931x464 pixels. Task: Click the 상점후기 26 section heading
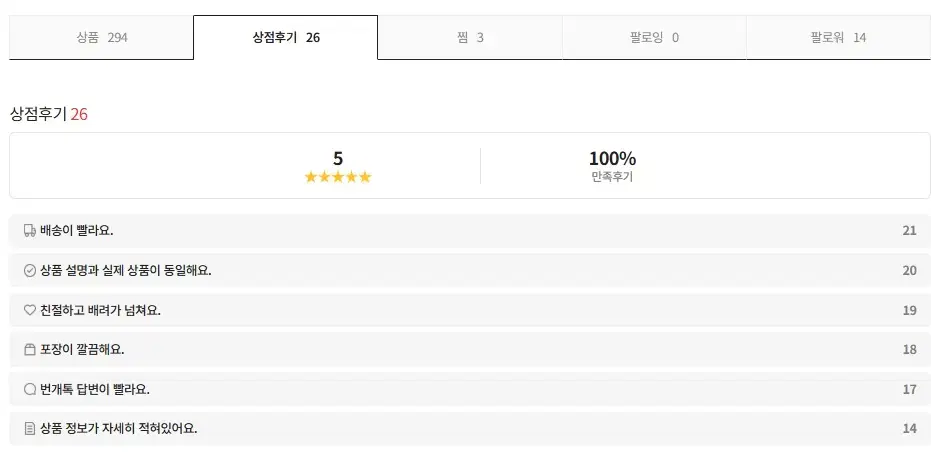coord(49,114)
